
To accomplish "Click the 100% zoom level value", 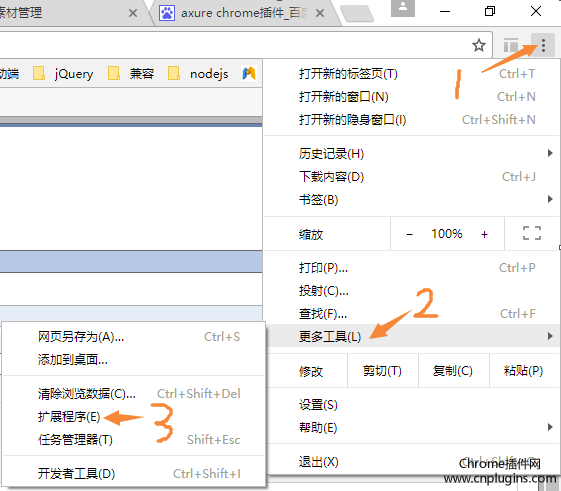I will point(447,234).
